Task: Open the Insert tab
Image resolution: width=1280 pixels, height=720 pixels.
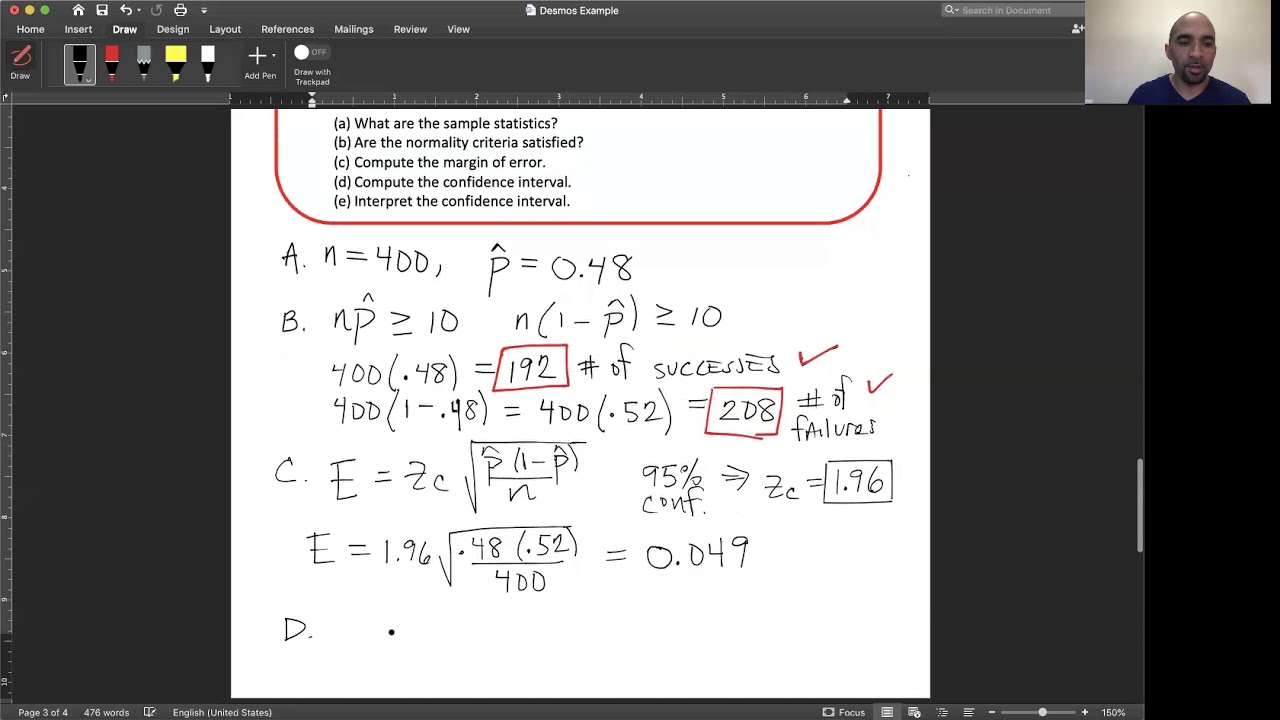Action: point(78,29)
